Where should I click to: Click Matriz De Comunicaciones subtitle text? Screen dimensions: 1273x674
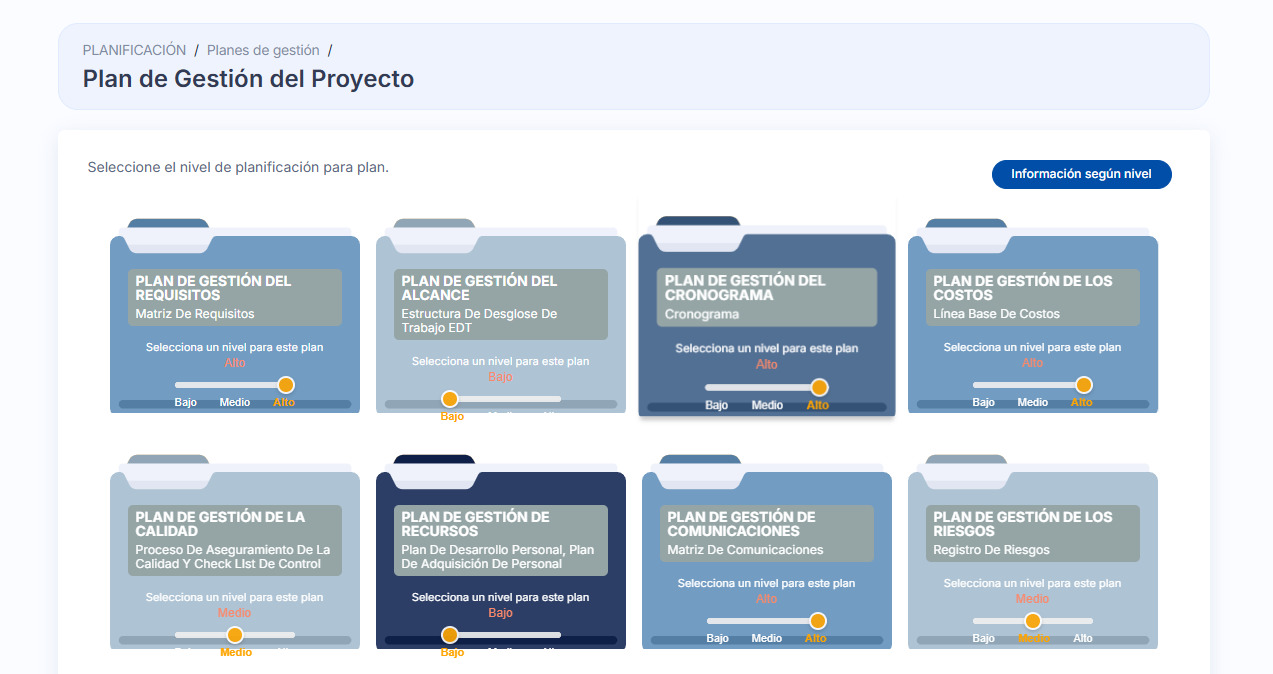pos(745,550)
